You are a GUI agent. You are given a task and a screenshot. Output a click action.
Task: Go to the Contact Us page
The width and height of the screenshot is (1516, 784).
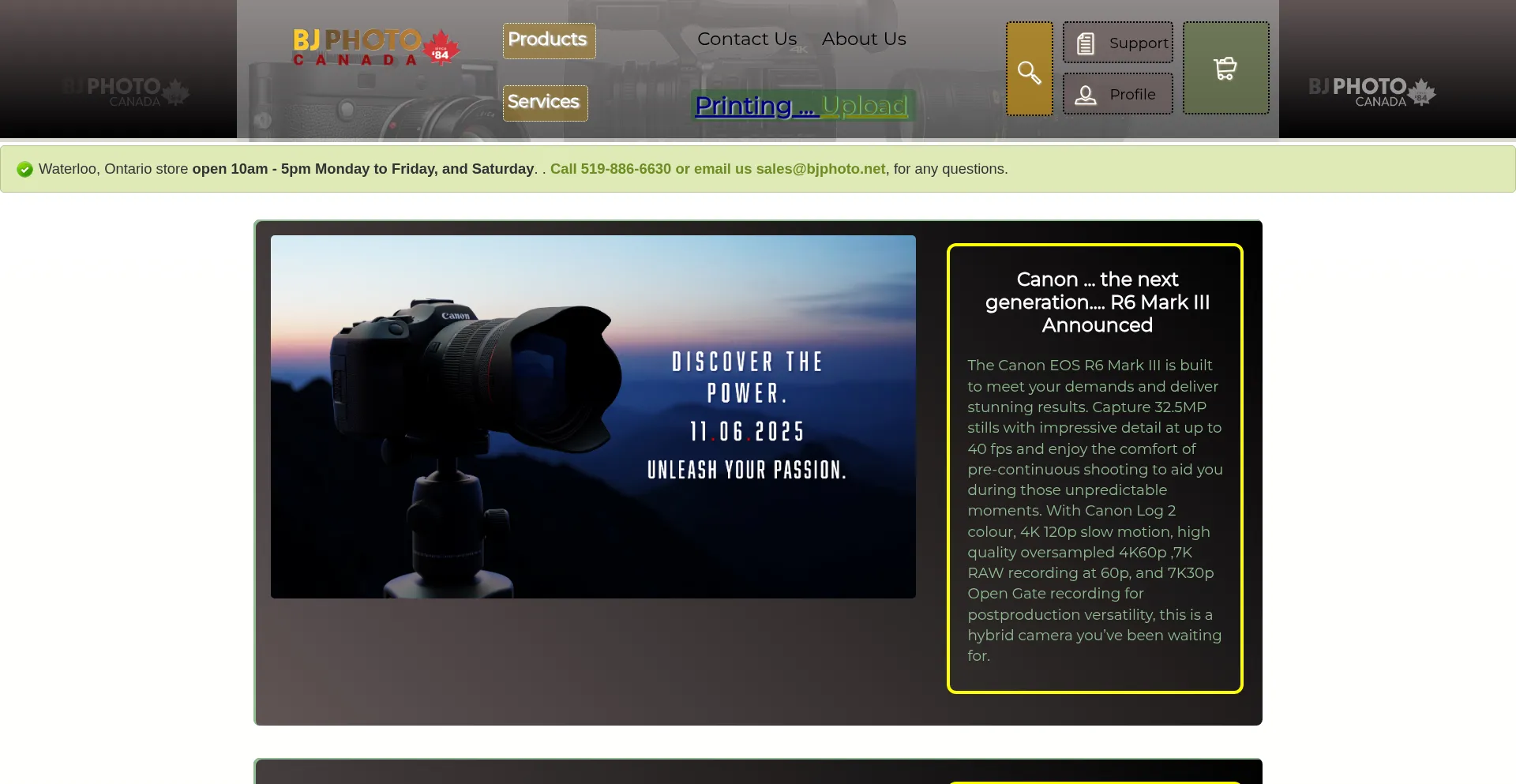746,39
